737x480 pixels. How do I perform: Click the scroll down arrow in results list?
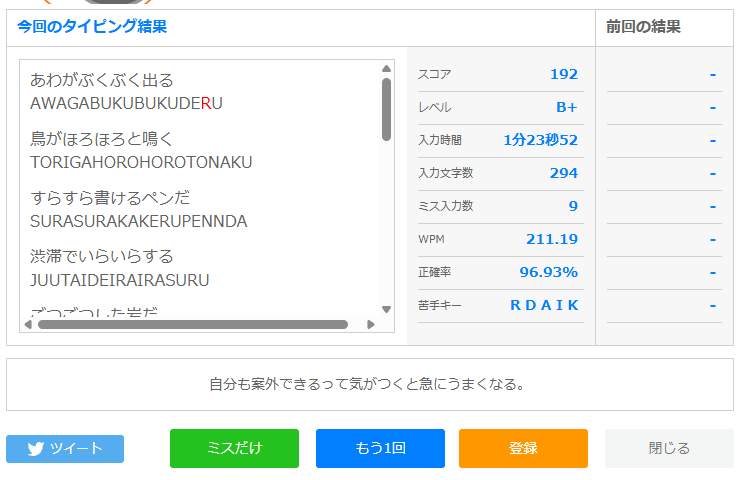pyautogui.click(x=386, y=309)
